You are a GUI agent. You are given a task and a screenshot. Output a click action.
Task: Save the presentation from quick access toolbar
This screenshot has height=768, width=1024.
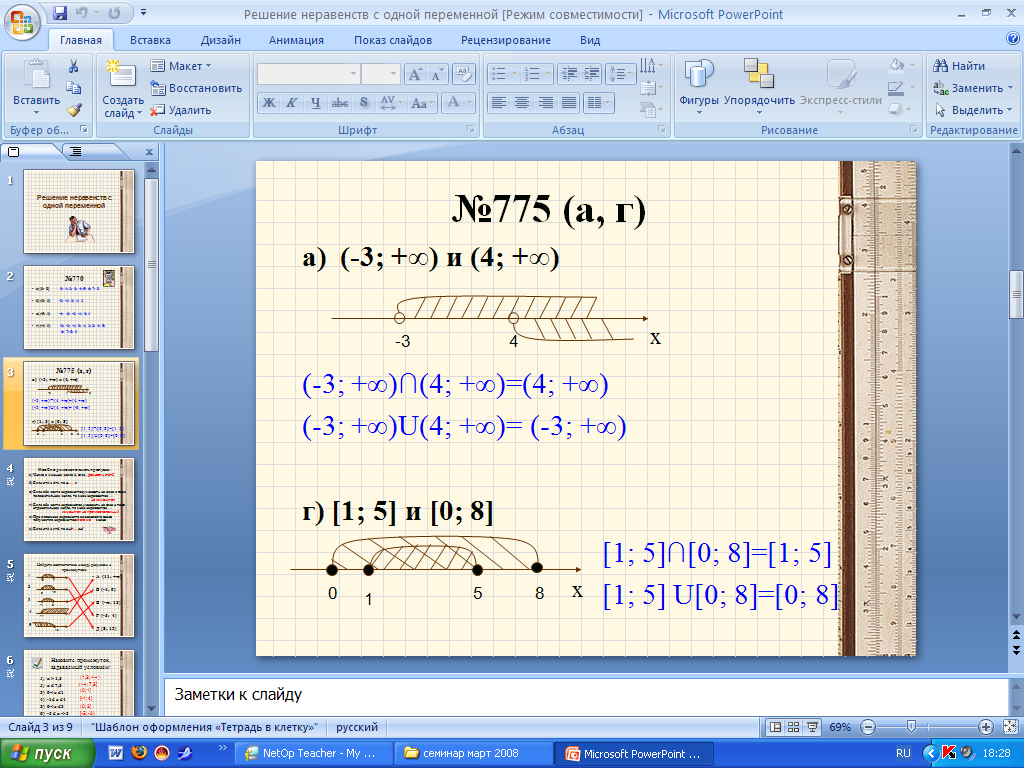pos(60,14)
